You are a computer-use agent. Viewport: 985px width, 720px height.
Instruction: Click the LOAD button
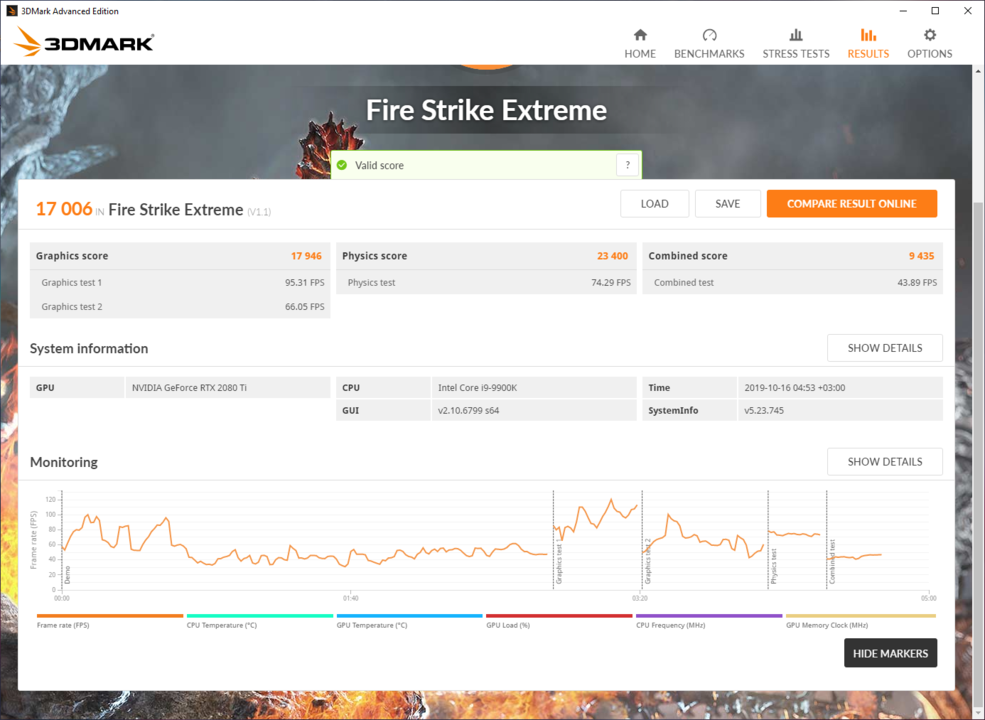tap(655, 204)
